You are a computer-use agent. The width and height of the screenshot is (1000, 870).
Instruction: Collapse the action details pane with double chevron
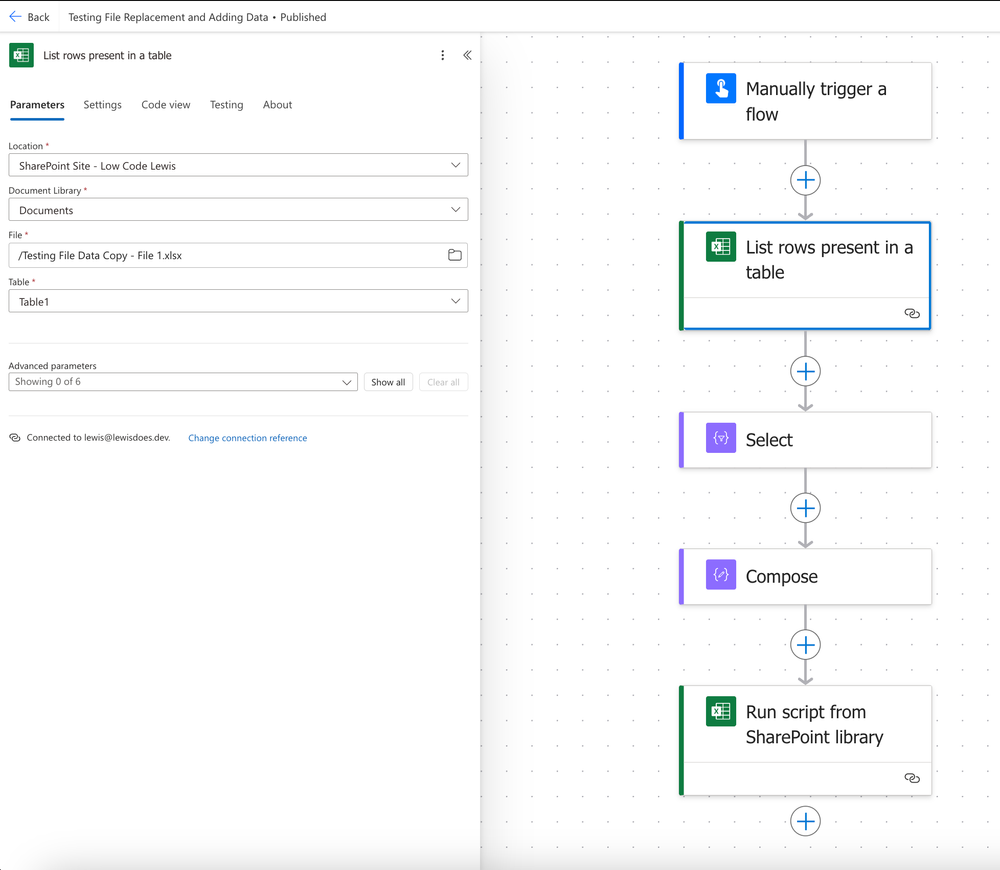[467, 55]
